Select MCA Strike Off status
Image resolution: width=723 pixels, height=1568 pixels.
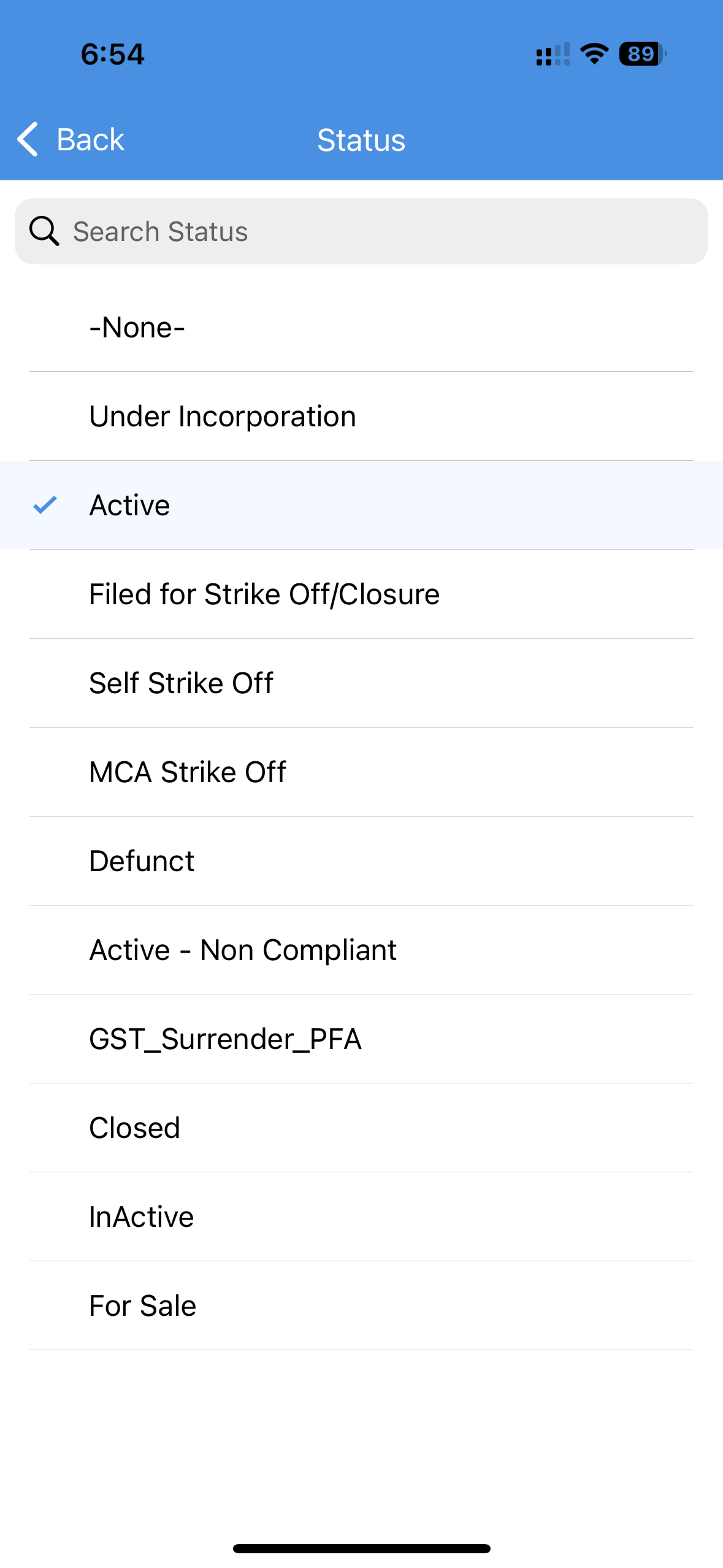[x=361, y=772]
